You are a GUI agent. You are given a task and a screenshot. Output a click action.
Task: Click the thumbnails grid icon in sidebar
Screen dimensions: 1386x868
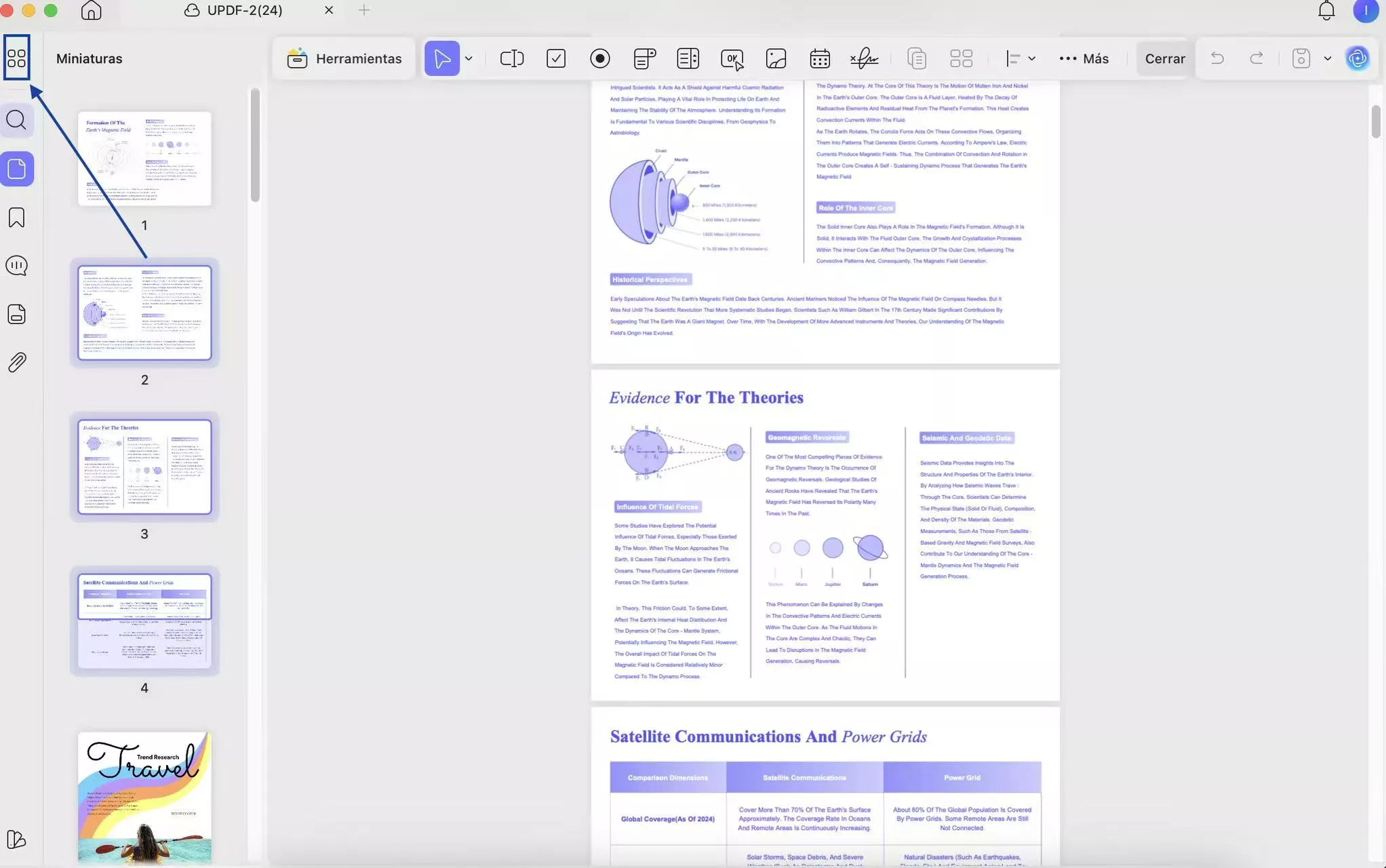[x=16, y=58]
